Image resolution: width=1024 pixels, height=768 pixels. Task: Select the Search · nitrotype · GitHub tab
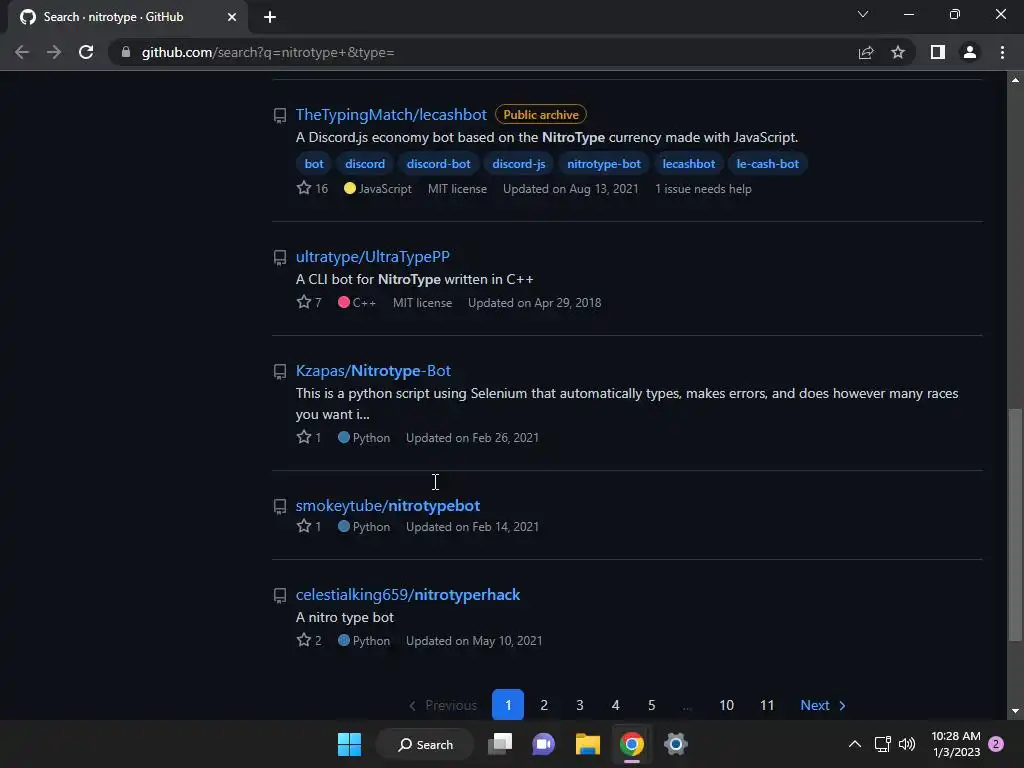(x=128, y=17)
